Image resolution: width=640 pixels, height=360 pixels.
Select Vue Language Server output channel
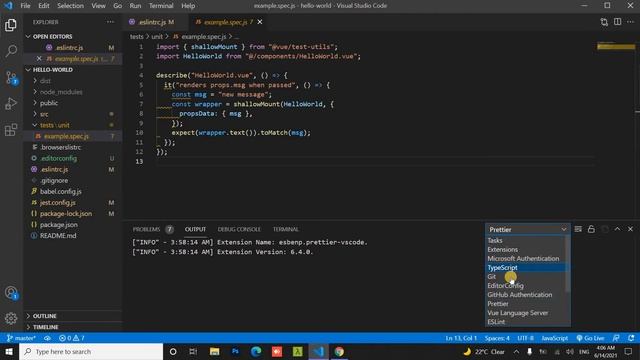tap(525, 313)
